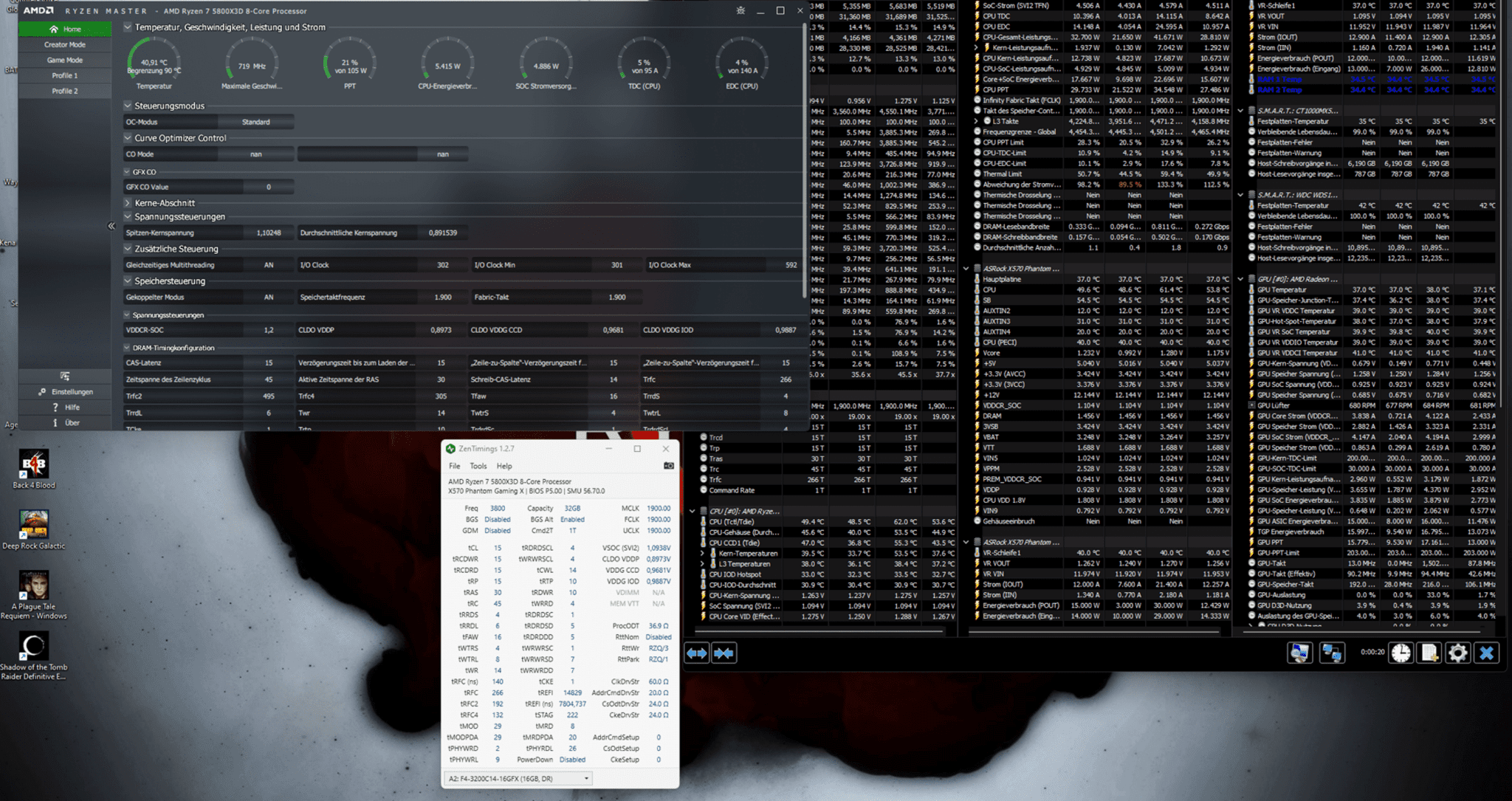Click the GPU Temperatur row in HWiNFO
Image resolution: width=1512 pixels, height=801 pixels.
1373,290
